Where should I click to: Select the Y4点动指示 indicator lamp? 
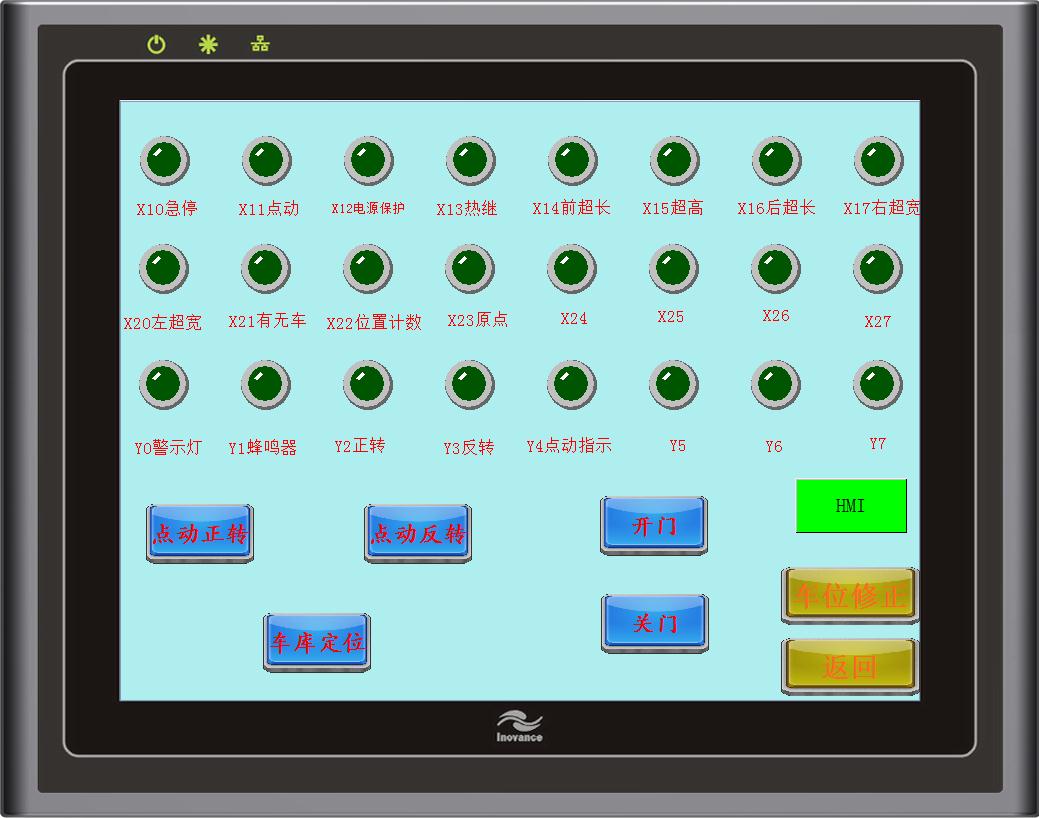pos(572,385)
